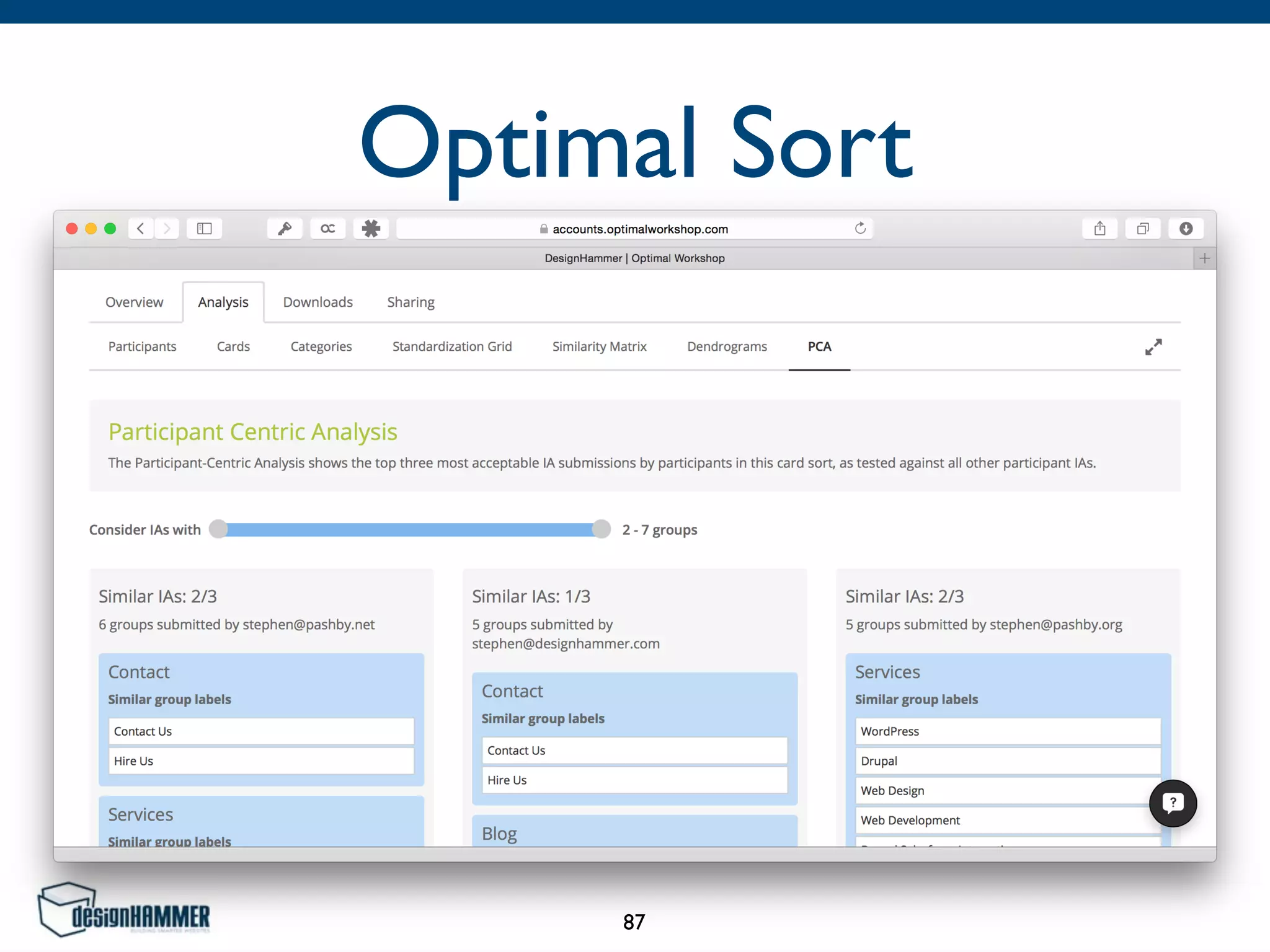Screen dimensions: 1270x952
Task: Open the Categories sub-tab
Action: click(x=321, y=346)
